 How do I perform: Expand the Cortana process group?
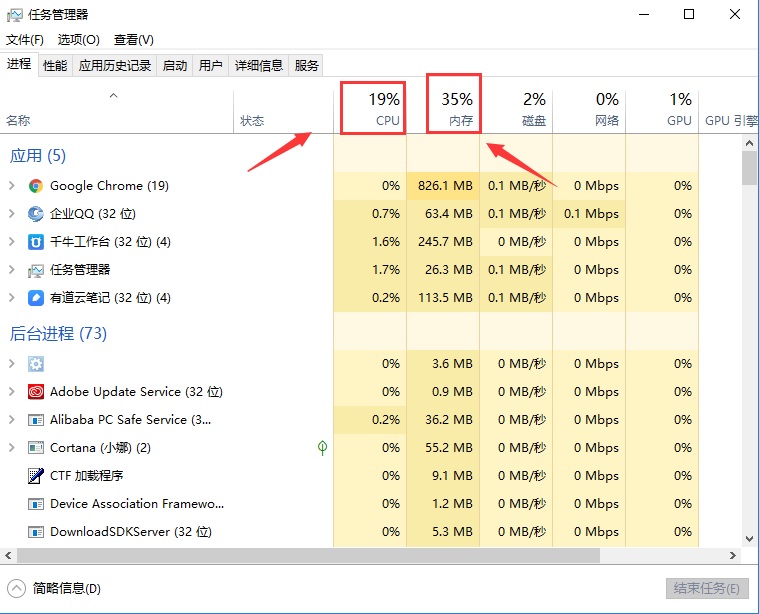(x=12, y=448)
